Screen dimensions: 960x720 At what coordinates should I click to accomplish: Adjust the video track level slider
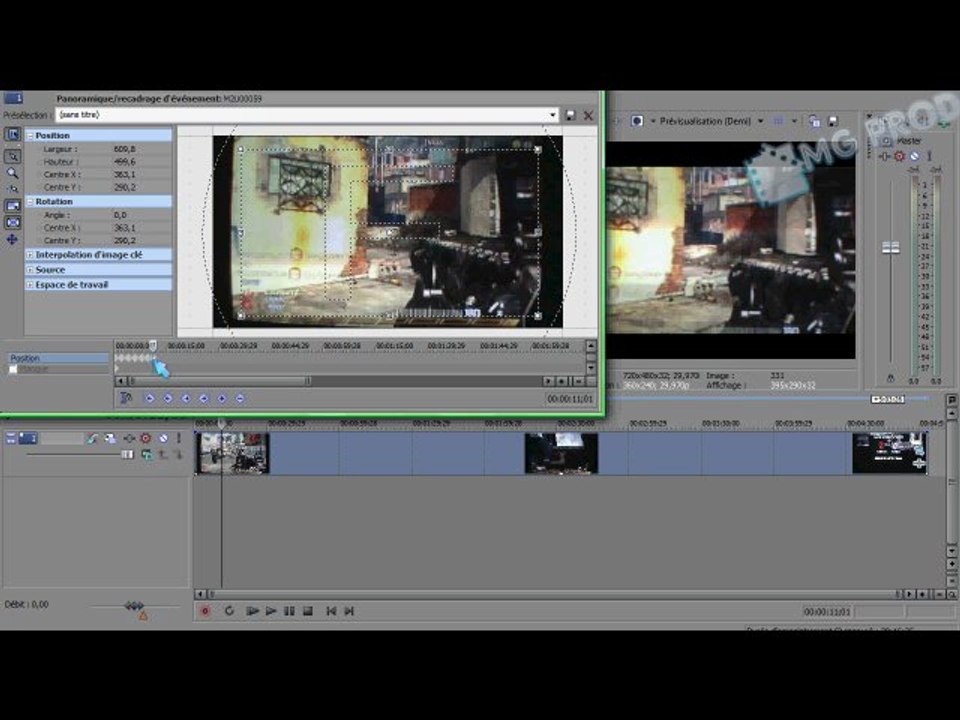point(127,454)
